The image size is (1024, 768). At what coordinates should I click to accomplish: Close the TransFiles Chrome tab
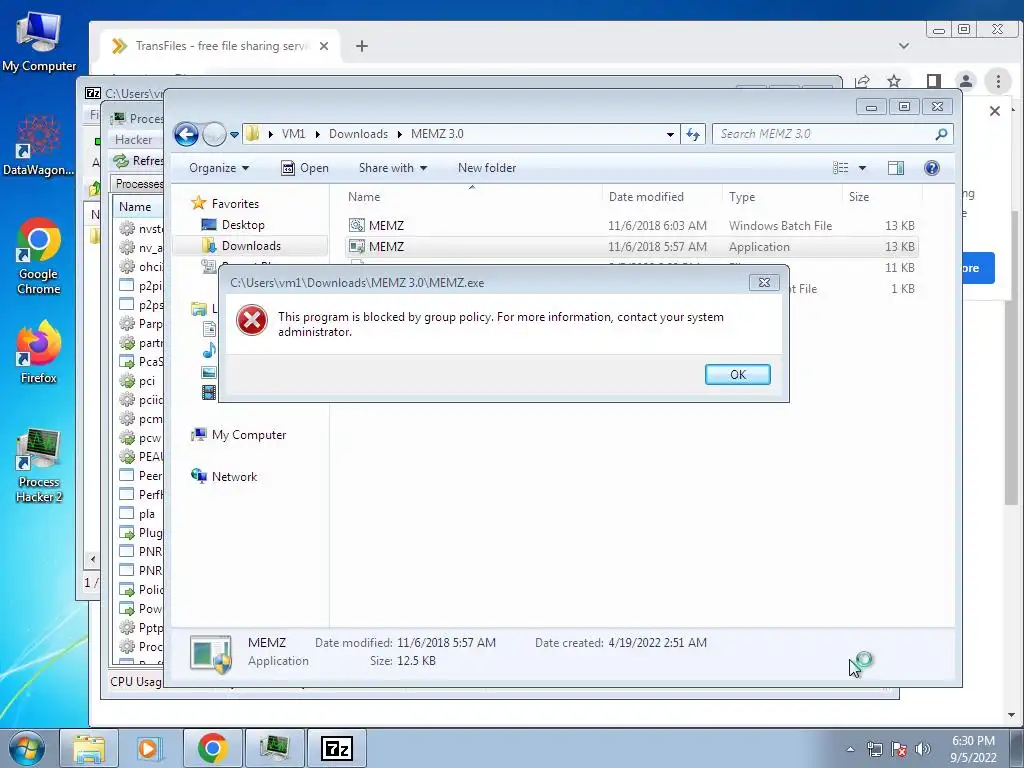pos(323,46)
